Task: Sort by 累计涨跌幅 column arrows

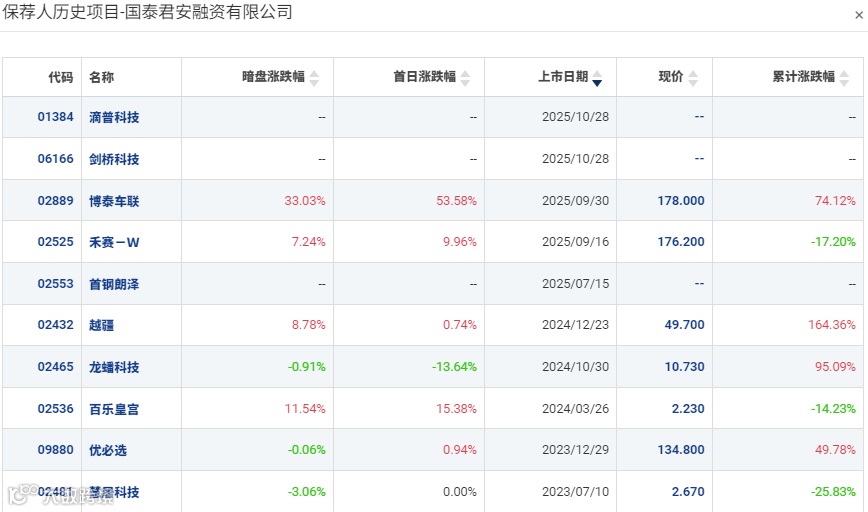Action: (844, 78)
